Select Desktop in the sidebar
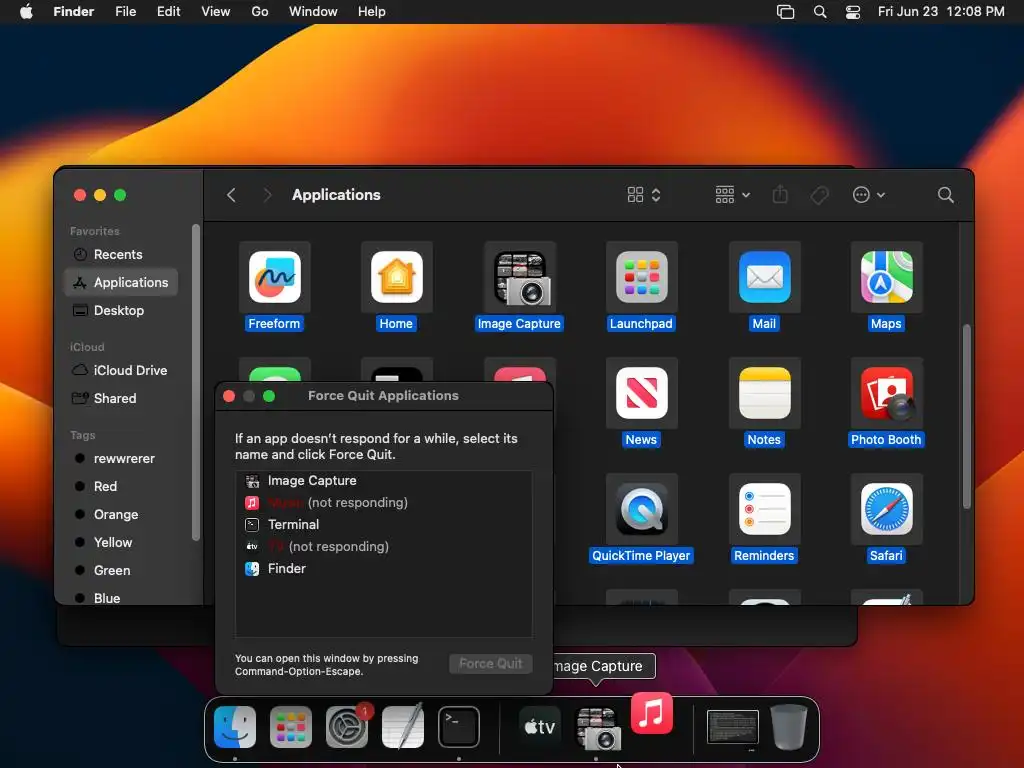 click(x=121, y=310)
